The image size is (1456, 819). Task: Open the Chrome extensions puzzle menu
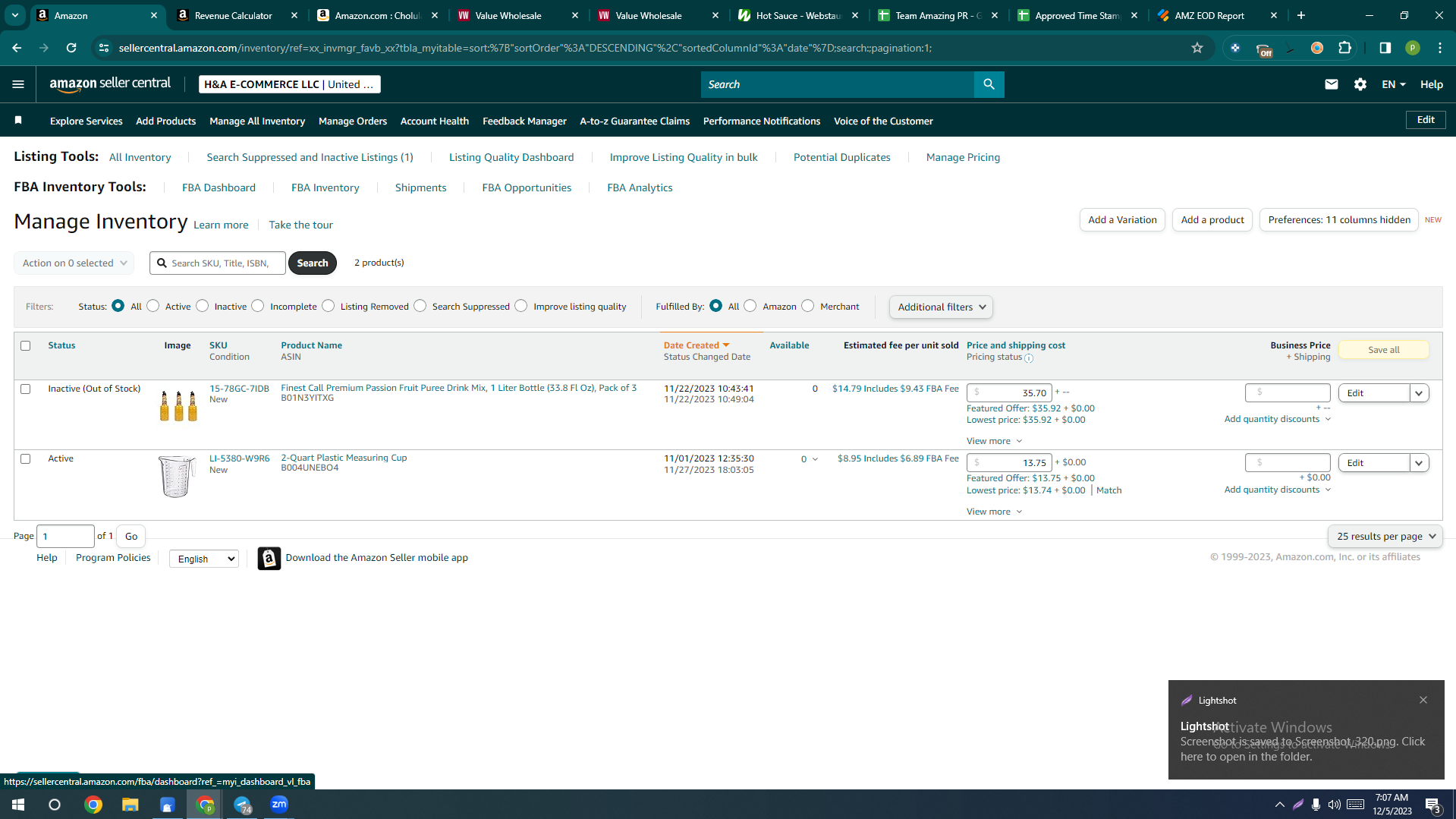click(1344, 48)
